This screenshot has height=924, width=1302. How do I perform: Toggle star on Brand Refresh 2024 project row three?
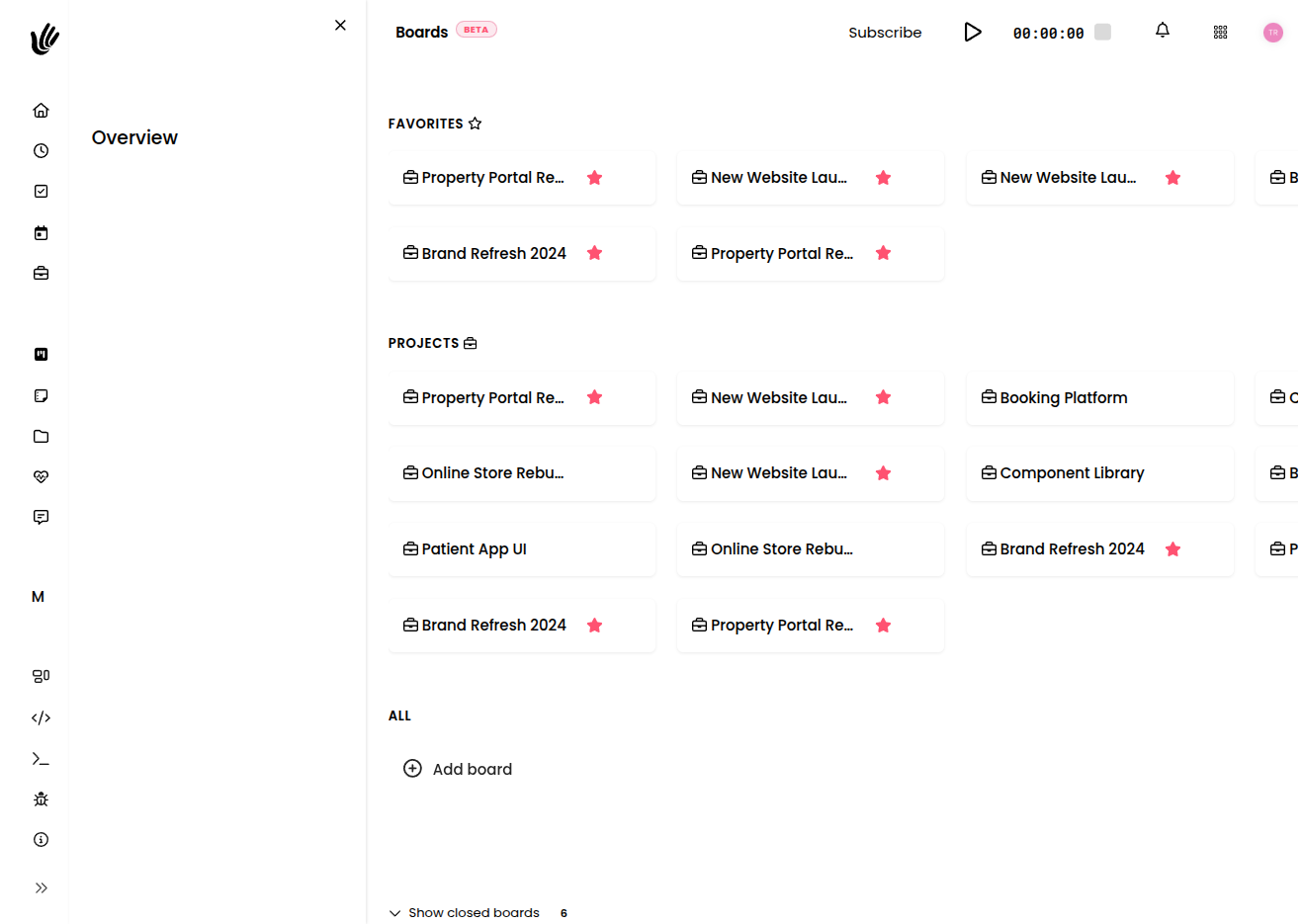point(1172,549)
